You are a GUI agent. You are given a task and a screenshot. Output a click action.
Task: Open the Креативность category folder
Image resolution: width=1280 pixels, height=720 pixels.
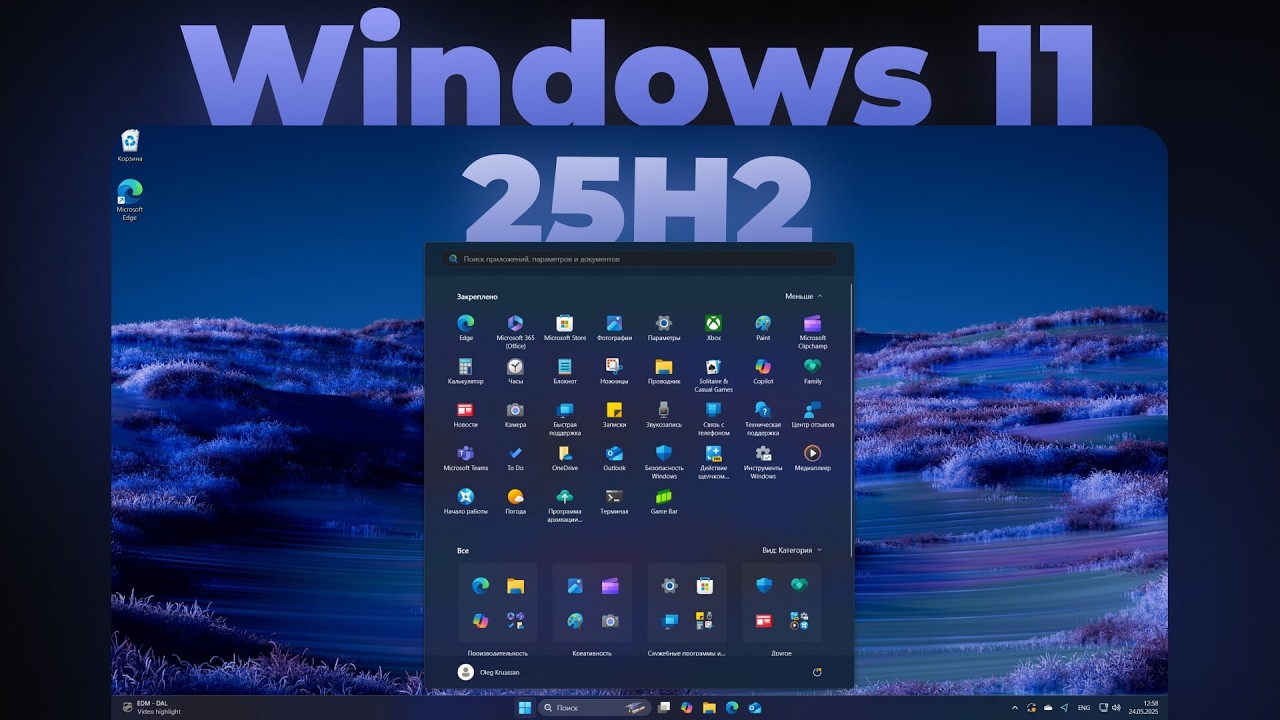[x=592, y=603]
